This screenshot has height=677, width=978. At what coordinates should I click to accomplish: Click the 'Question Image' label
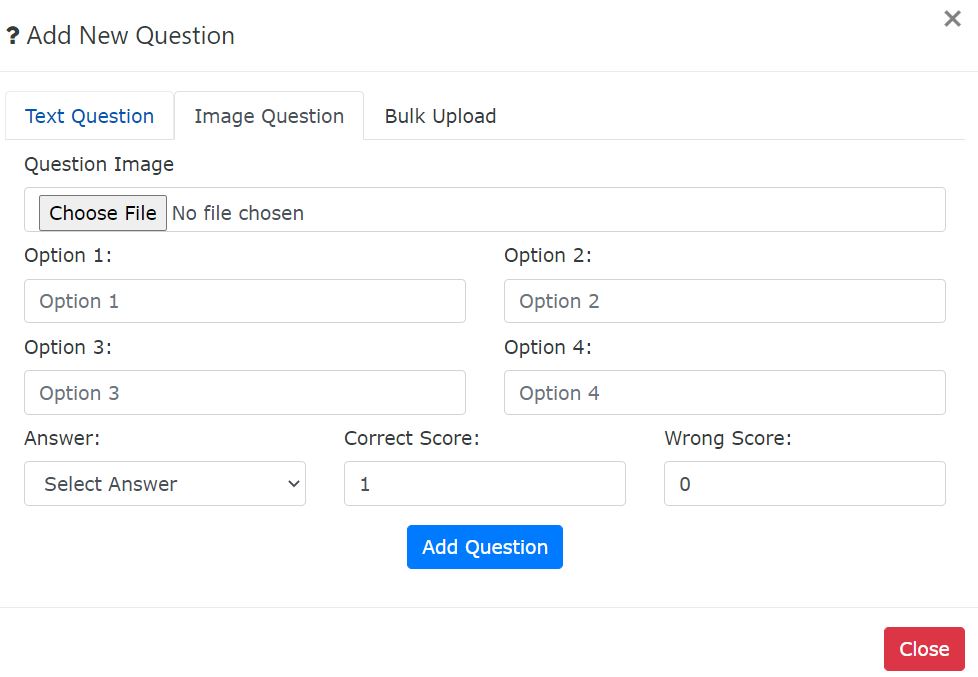click(x=99, y=164)
